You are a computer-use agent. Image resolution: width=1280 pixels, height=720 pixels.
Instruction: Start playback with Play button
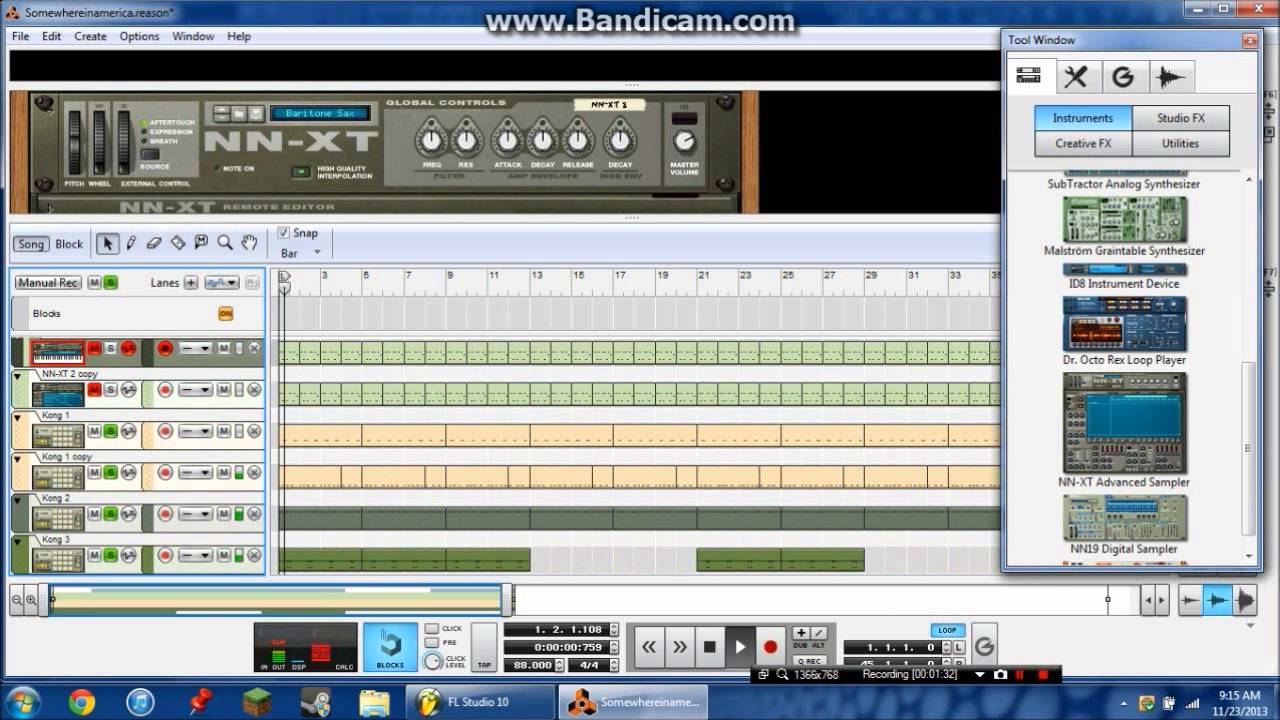pyautogui.click(x=740, y=647)
